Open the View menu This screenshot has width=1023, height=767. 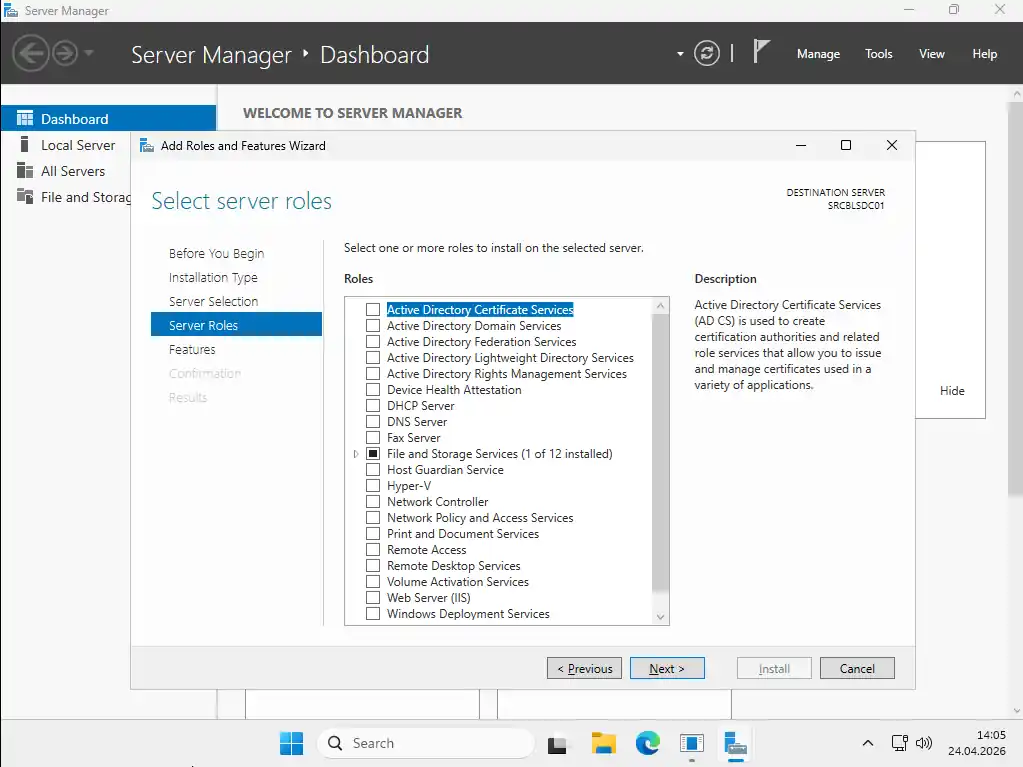point(932,54)
